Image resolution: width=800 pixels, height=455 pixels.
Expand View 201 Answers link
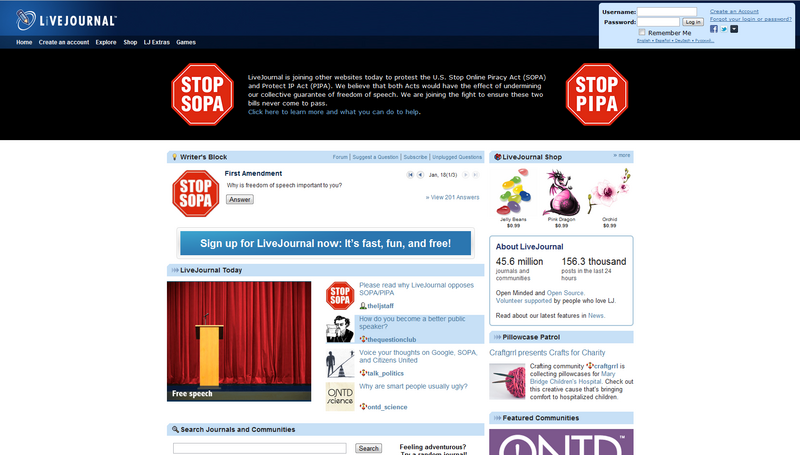click(x=453, y=198)
